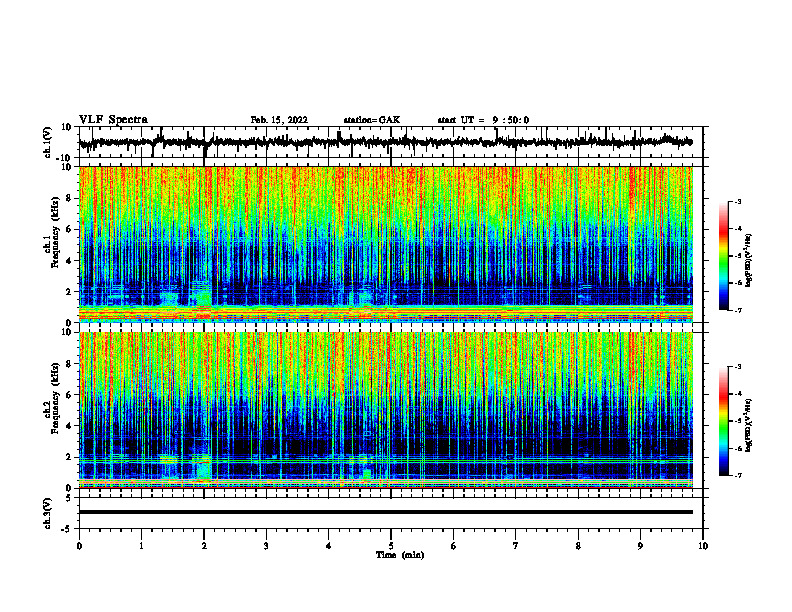This screenshot has width=792, height=612.
Task: Click the time axis tick label "9"
Action: tap(640, 546)
